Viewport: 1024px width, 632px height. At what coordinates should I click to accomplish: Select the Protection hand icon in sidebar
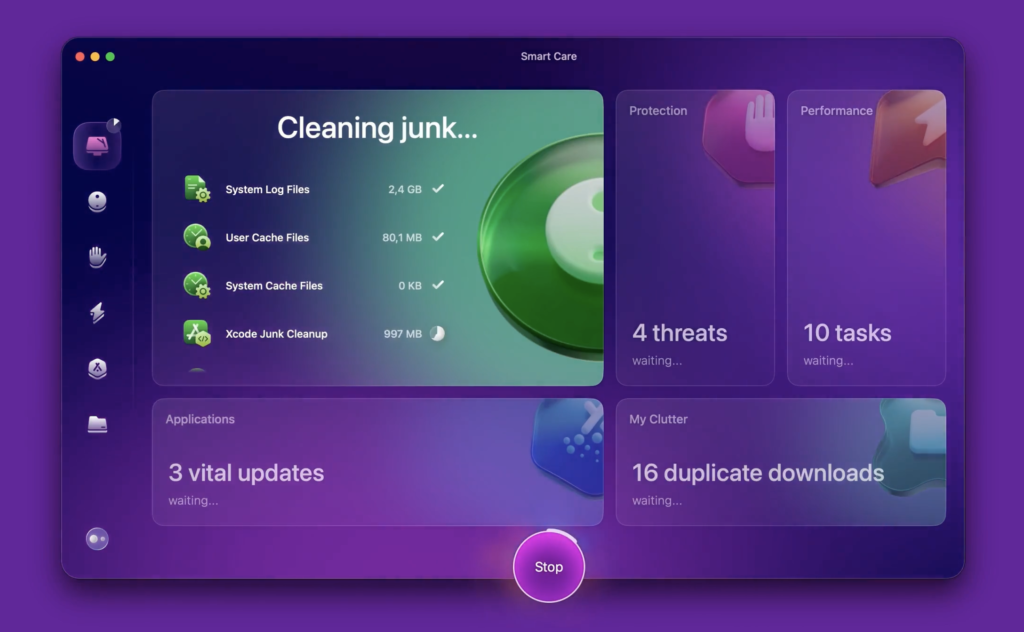tap(97, 257)
